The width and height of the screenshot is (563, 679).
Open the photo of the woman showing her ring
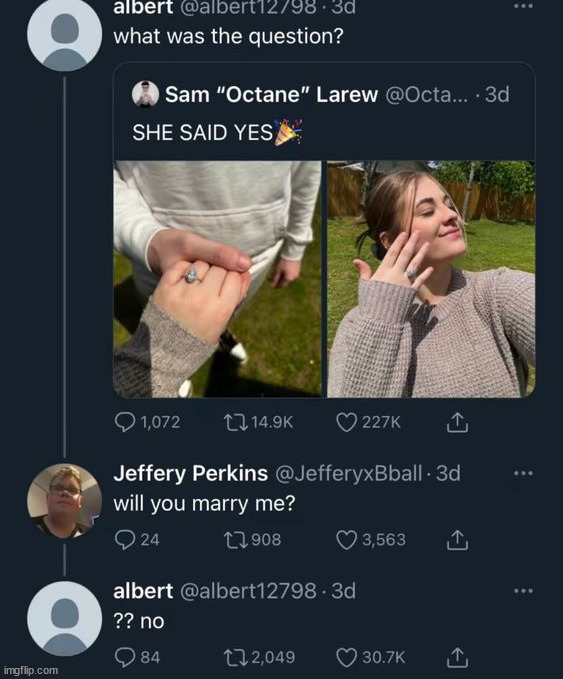coord(431,279)
